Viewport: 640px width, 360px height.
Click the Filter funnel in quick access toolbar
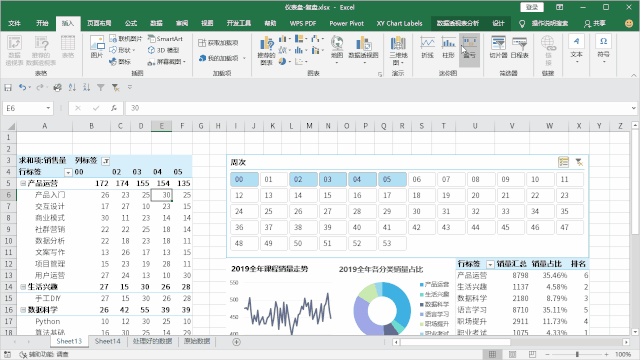pos(101,87)
